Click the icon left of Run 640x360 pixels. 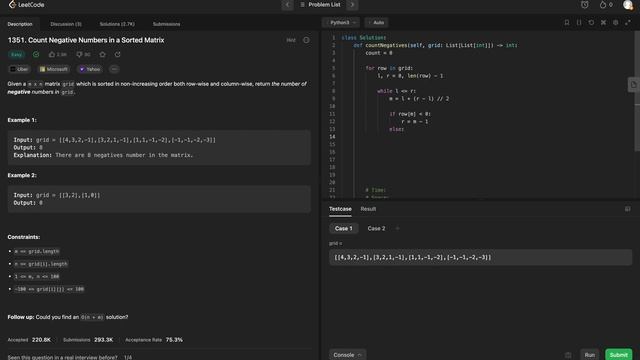tap(568, 355)
